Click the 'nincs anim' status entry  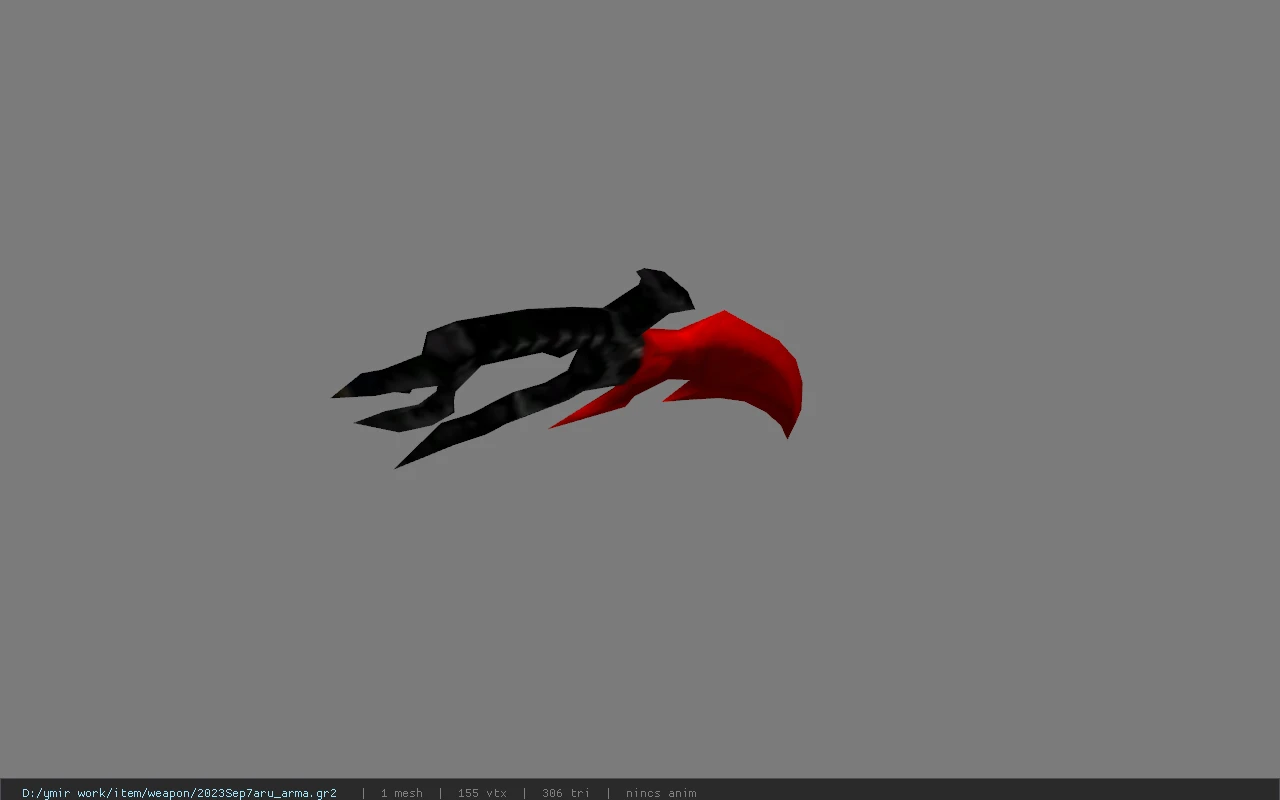pyautogui.click(x=661, y=793)
